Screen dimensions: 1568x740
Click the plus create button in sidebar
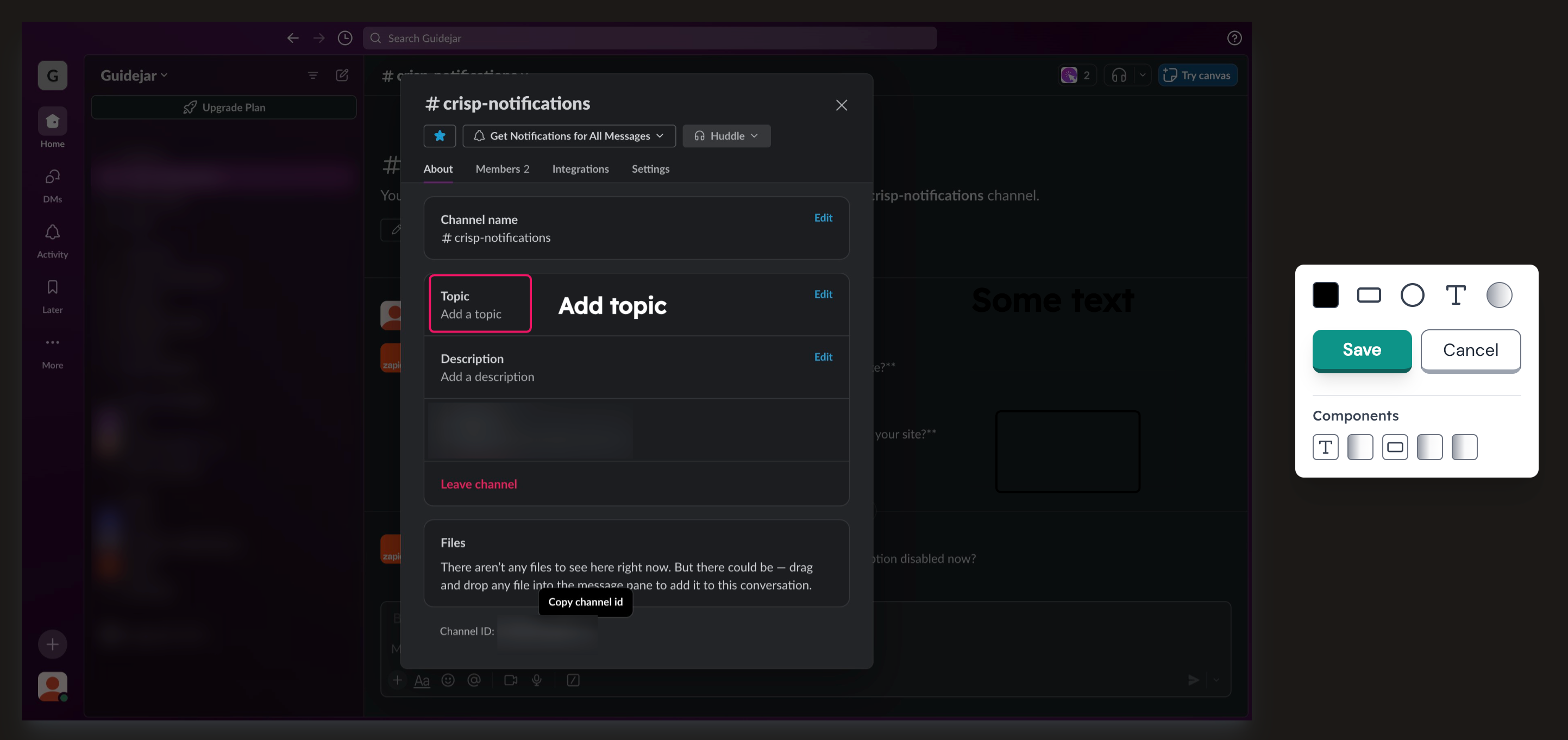click(x=52, y=644)
